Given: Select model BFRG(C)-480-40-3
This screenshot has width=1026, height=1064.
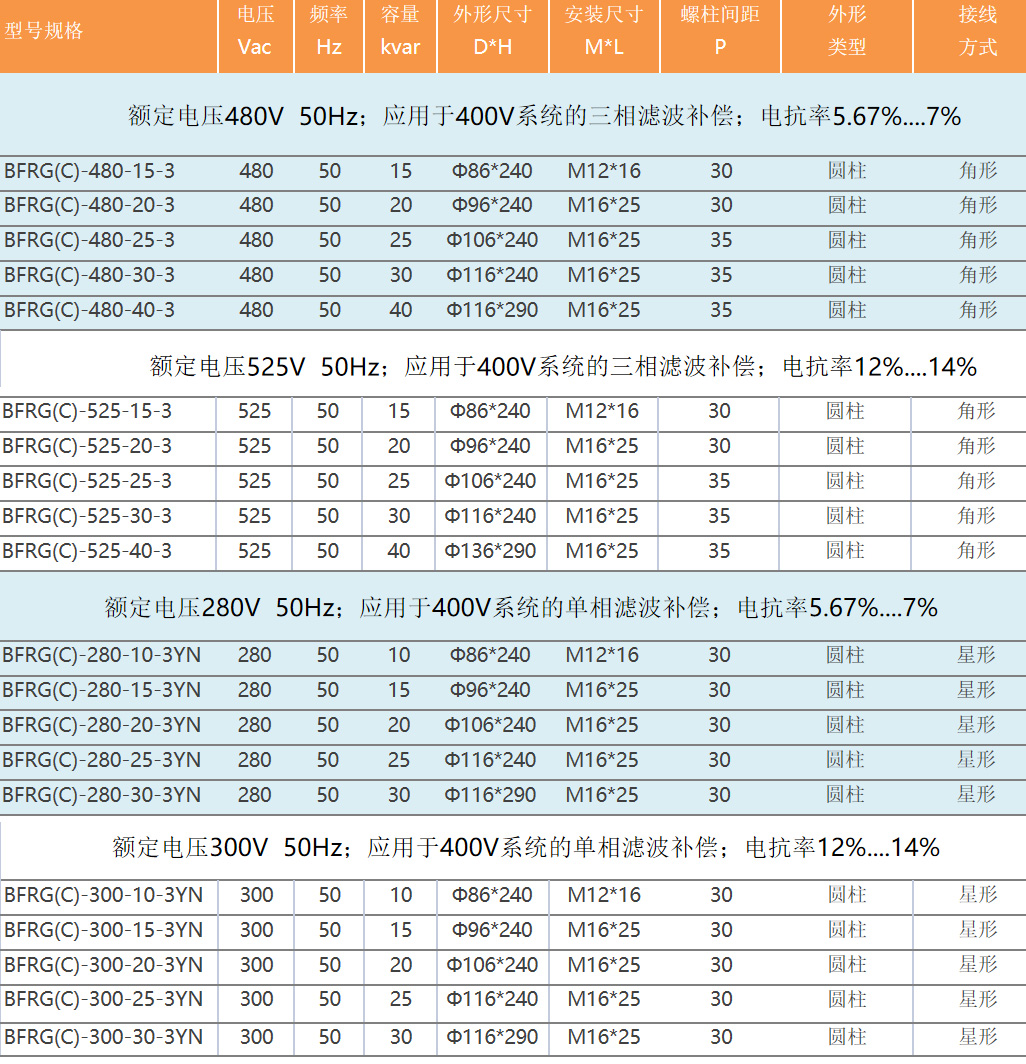Looking at the screenshot, I should (x=89, y=310).
